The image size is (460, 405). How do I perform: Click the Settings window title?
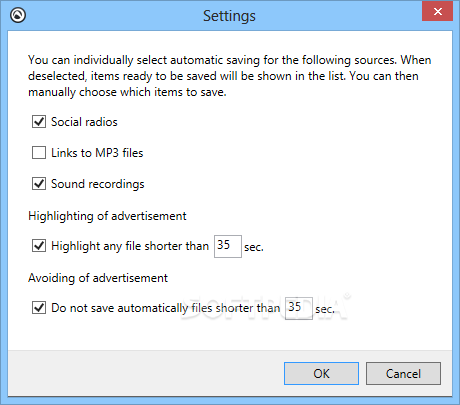point(229,16)
